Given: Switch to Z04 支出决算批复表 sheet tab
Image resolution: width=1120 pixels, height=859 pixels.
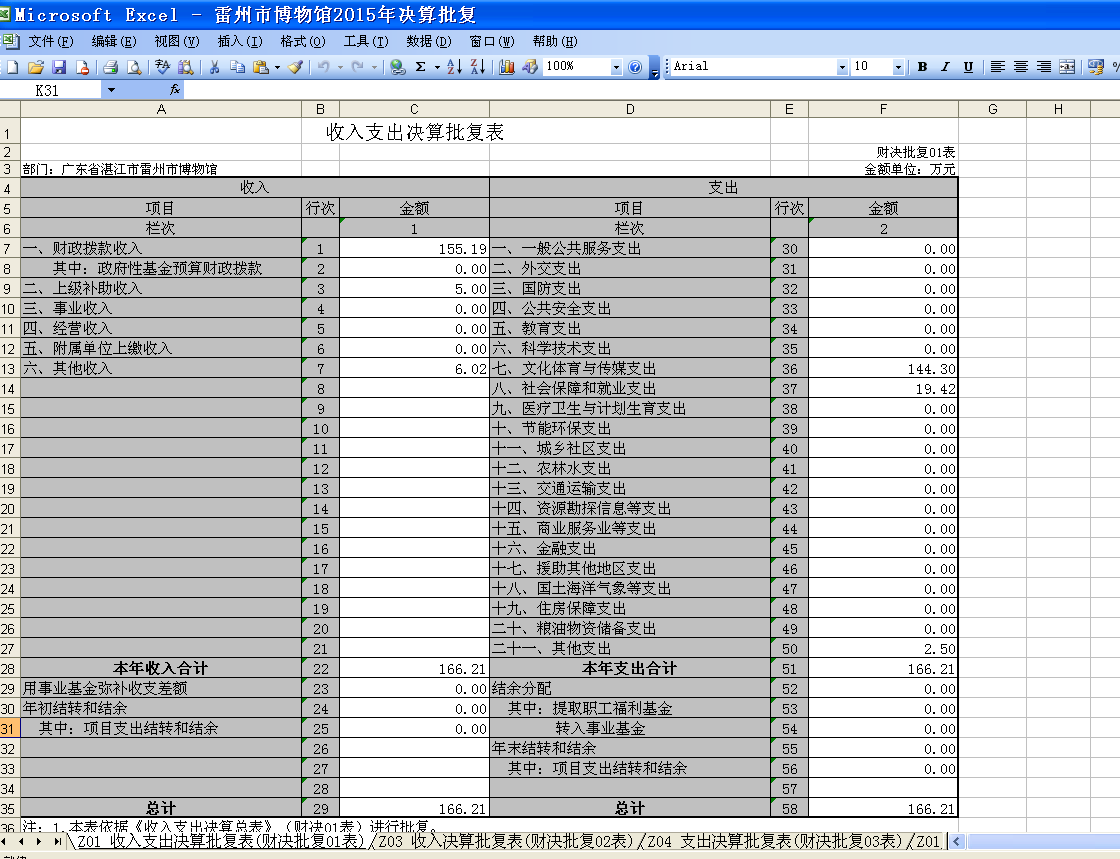Looking at the screenshot, I should coord(774,841).
